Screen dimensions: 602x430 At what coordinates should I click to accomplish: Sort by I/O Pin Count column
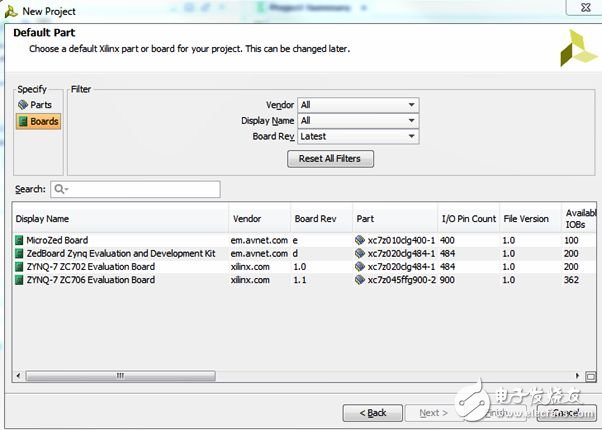tap(468, 218)
